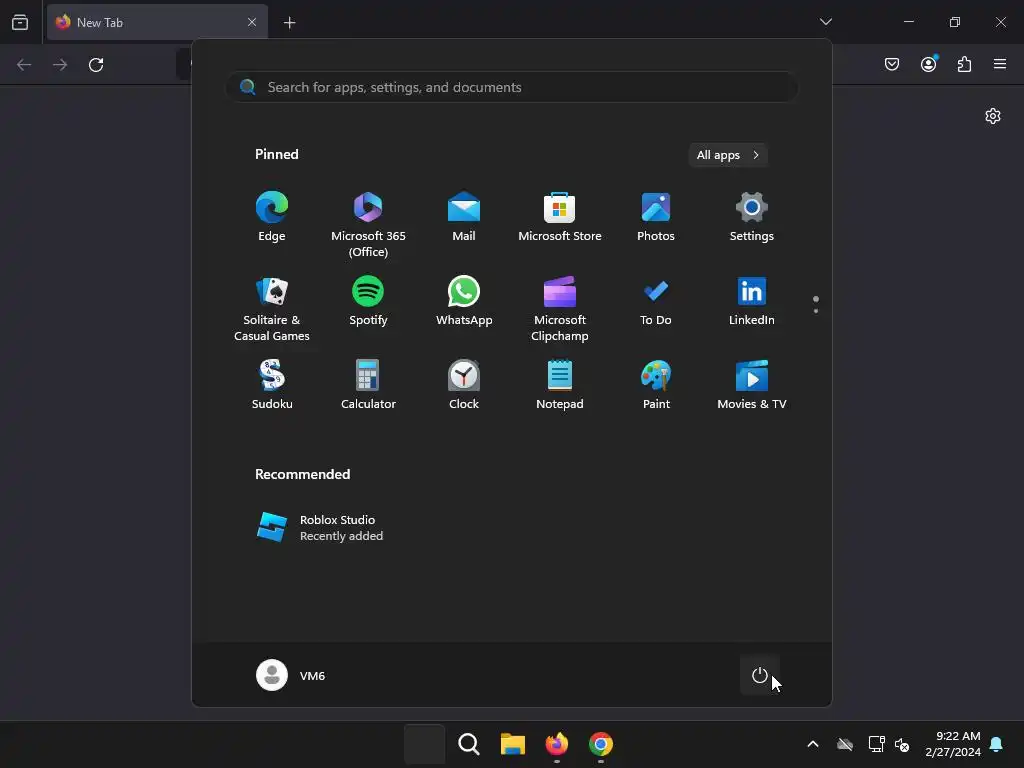Launch Microsoft 365 (Office)
The width and height of the screenshot is (1024, 768).
coord(368,225)
